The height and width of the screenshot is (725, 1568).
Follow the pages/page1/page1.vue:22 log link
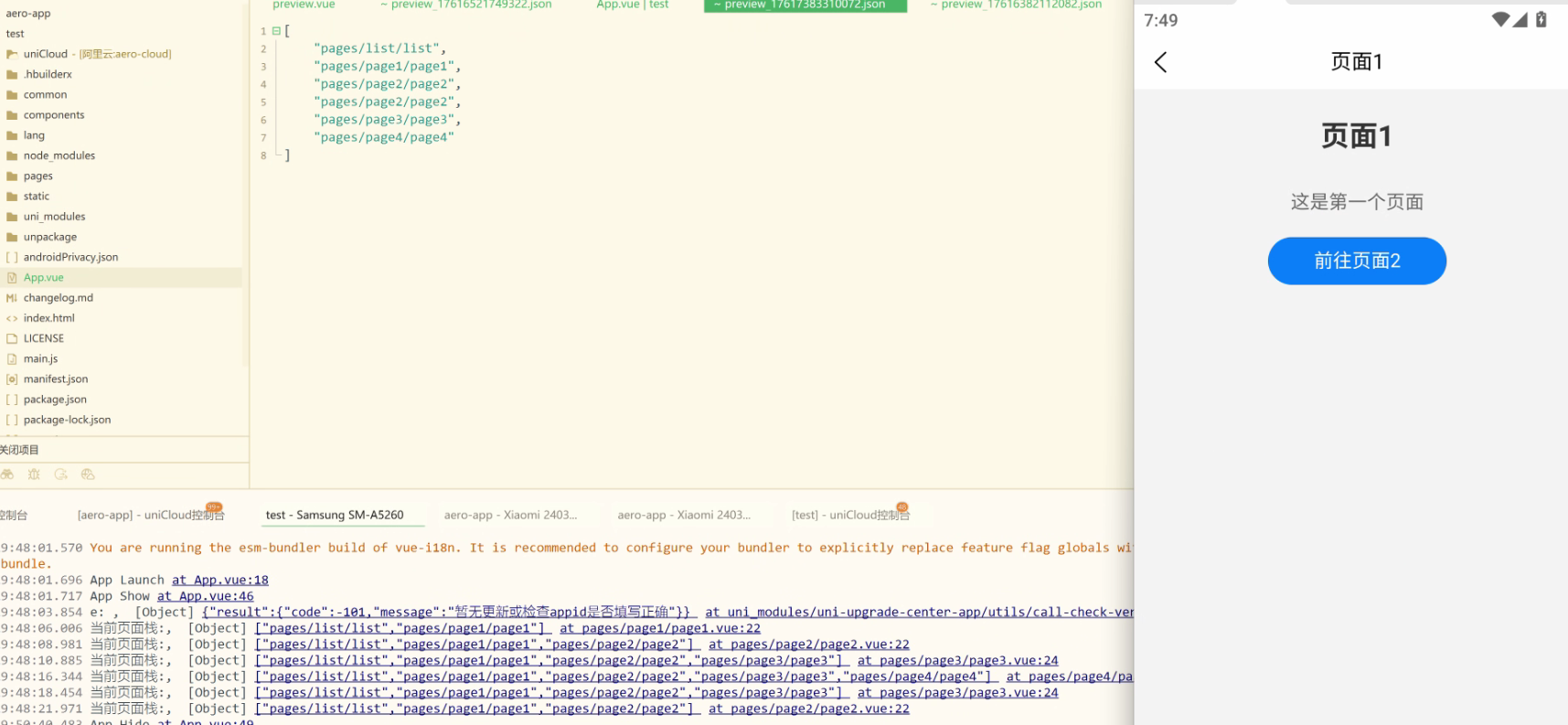pos(659,628)
